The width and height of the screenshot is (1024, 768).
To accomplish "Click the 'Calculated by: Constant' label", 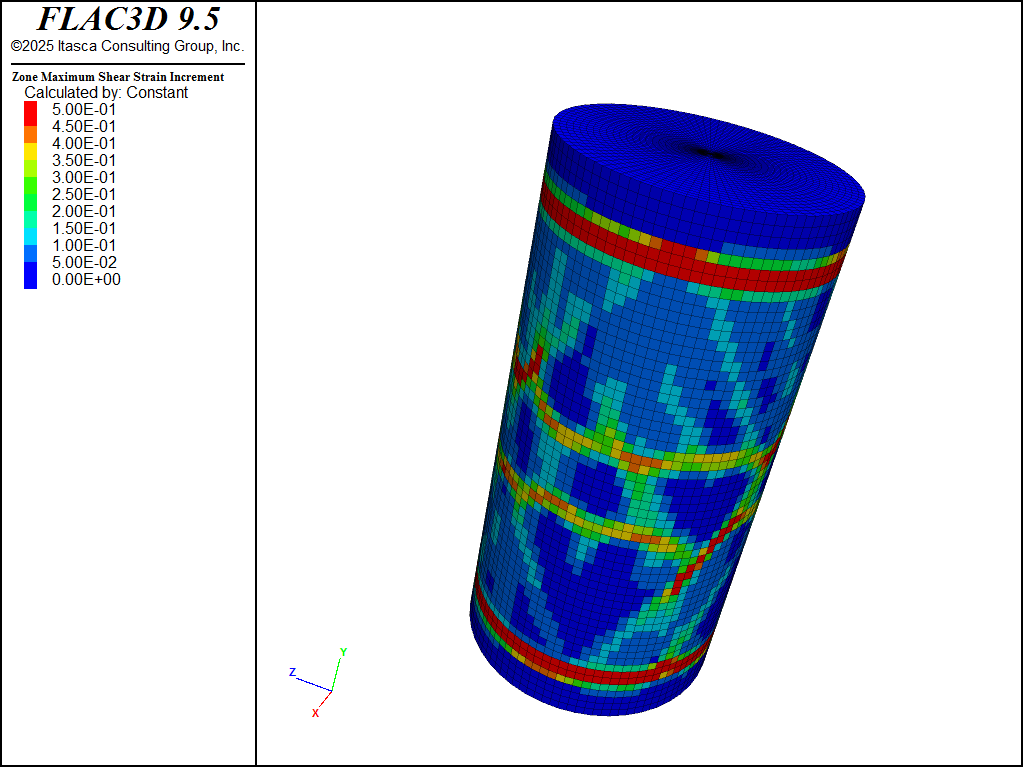I will point(106,93).
